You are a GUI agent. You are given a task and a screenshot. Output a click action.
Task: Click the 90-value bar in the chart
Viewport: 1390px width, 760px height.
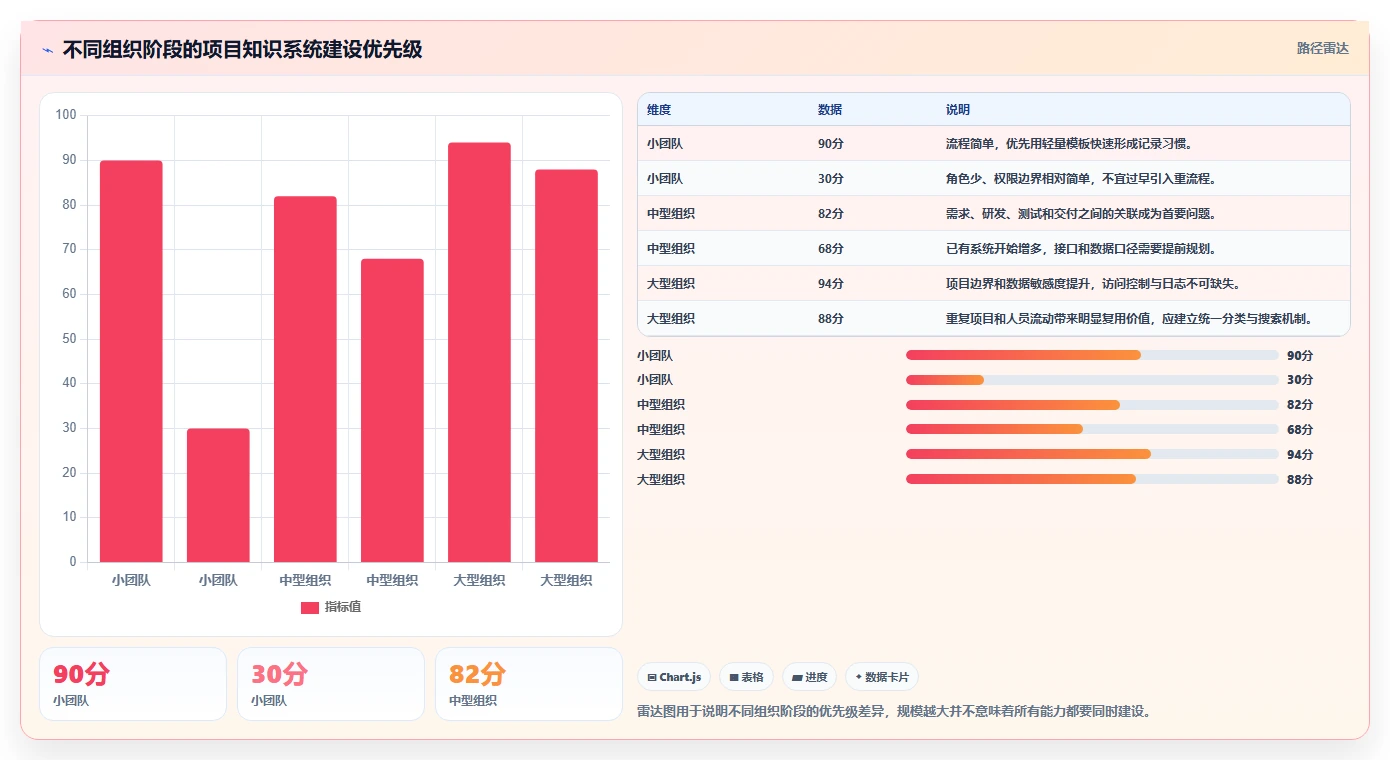[131, 361]
